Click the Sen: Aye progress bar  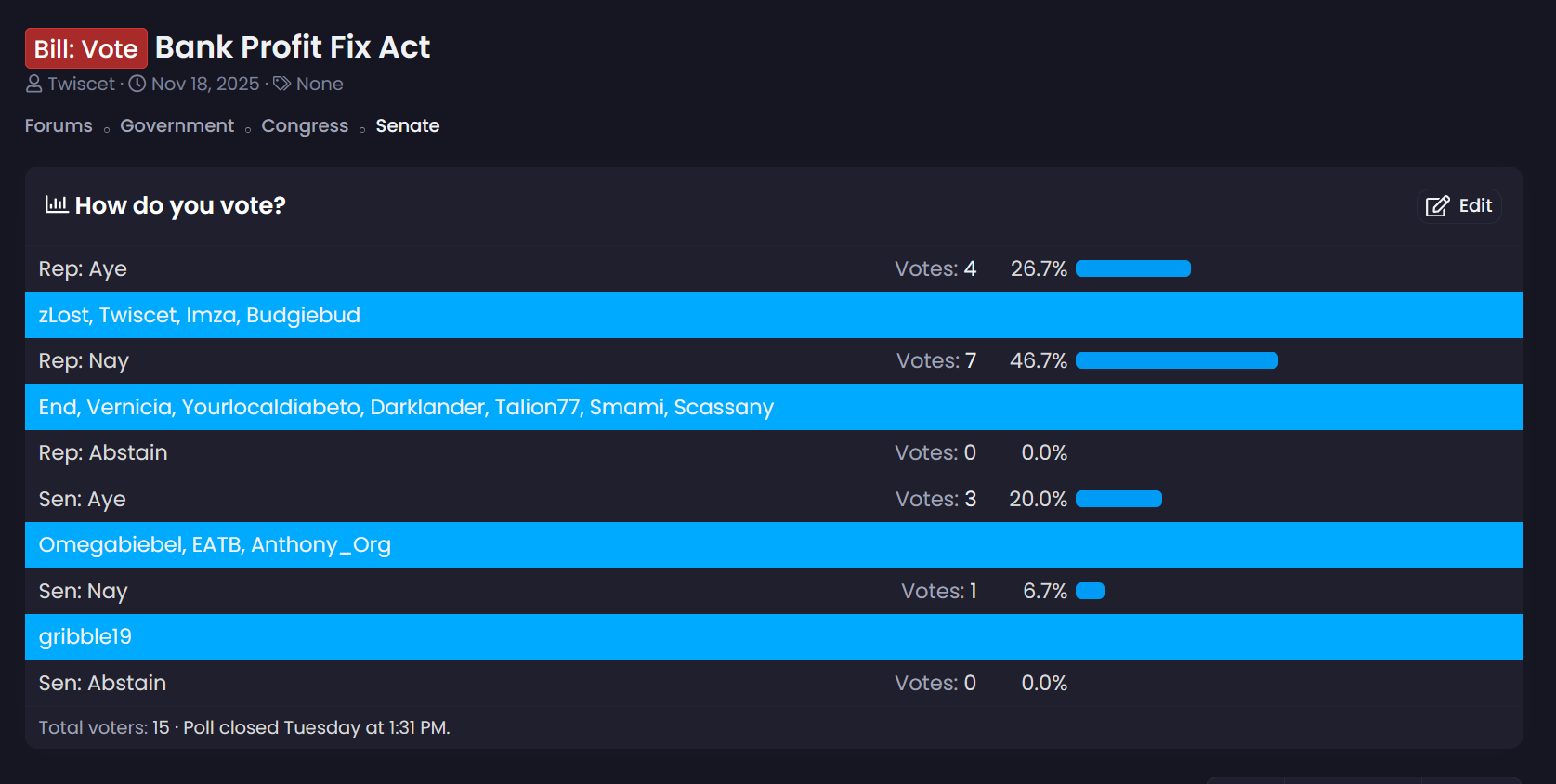point(1118,499)
